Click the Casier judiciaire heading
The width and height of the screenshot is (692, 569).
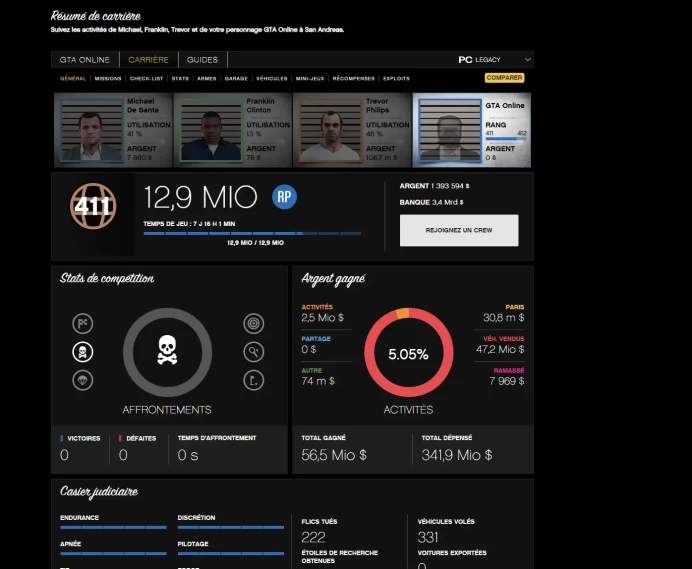click(x=99, y=492)
